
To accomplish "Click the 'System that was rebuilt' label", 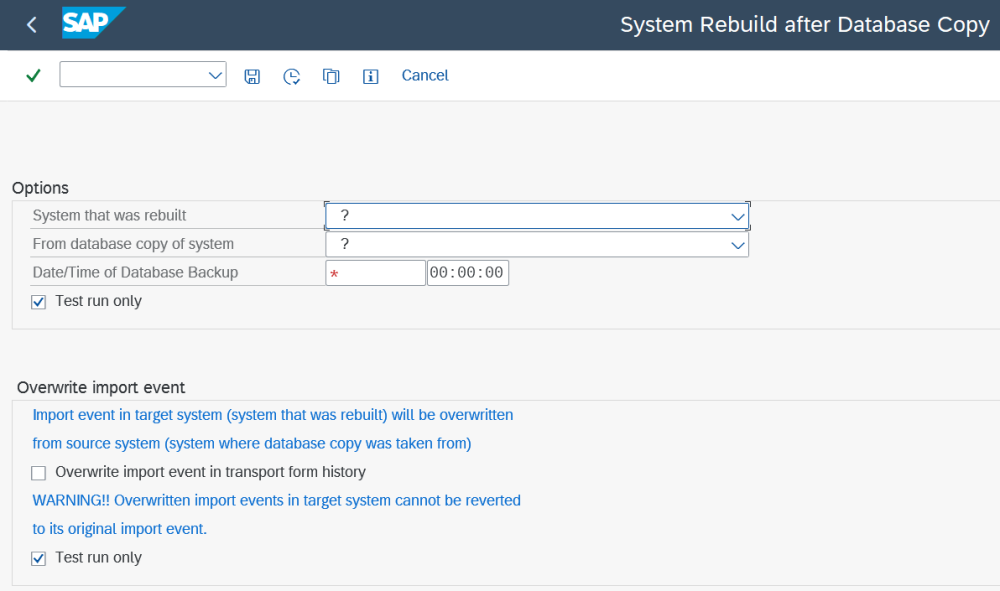I will 109,216.
